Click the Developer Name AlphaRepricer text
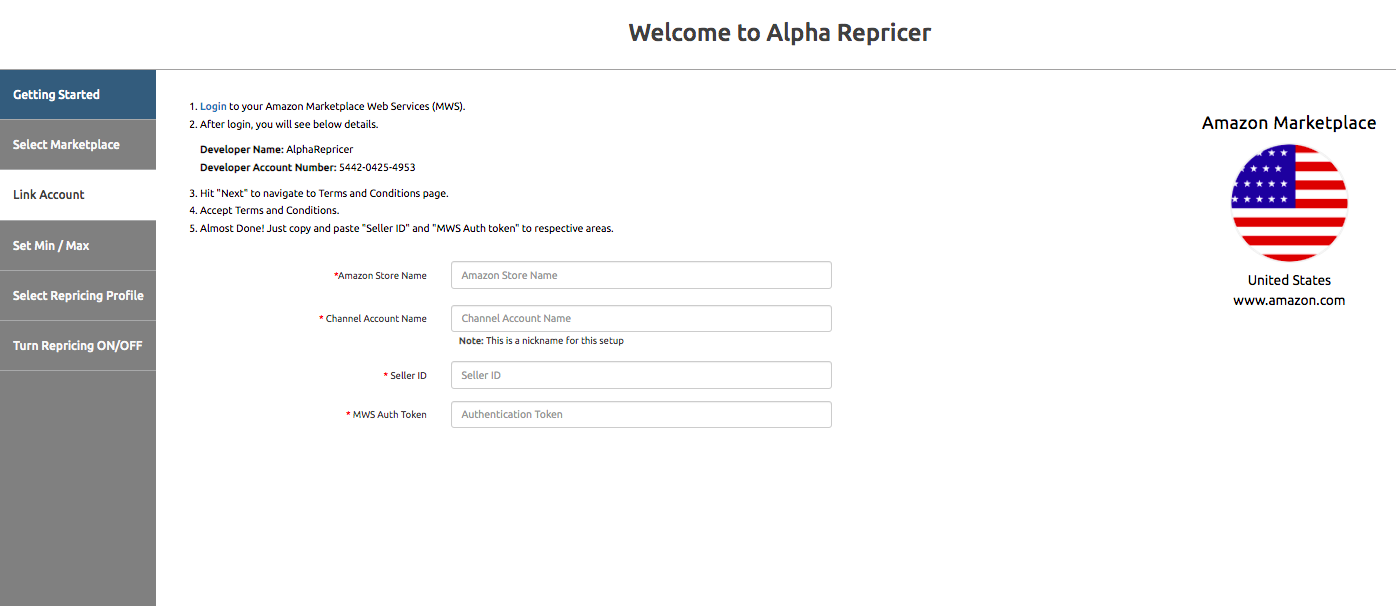This screenshot has width=1396, height=606. [276, 149]
